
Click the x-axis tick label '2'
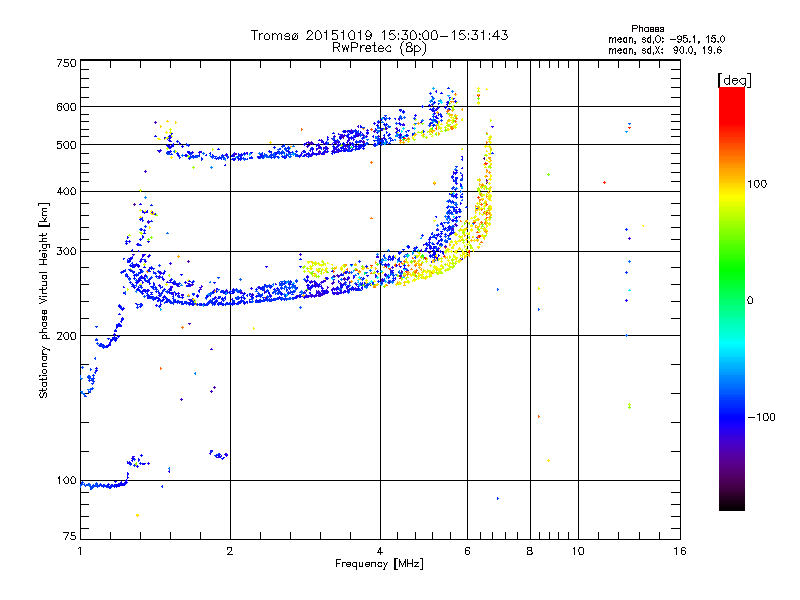pos(230,551)
